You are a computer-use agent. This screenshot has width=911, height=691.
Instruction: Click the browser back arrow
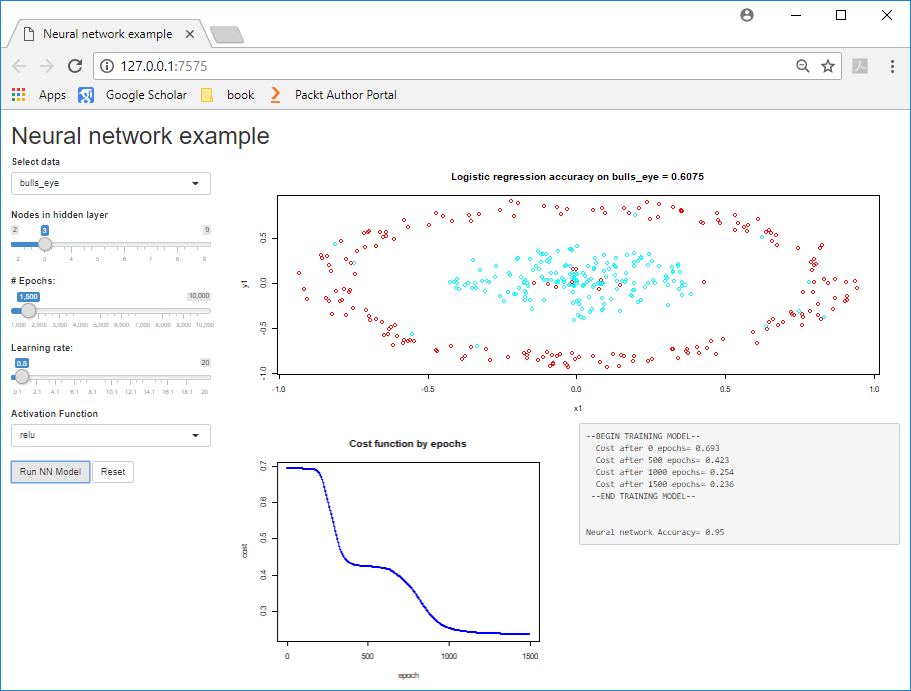point(20,66)
